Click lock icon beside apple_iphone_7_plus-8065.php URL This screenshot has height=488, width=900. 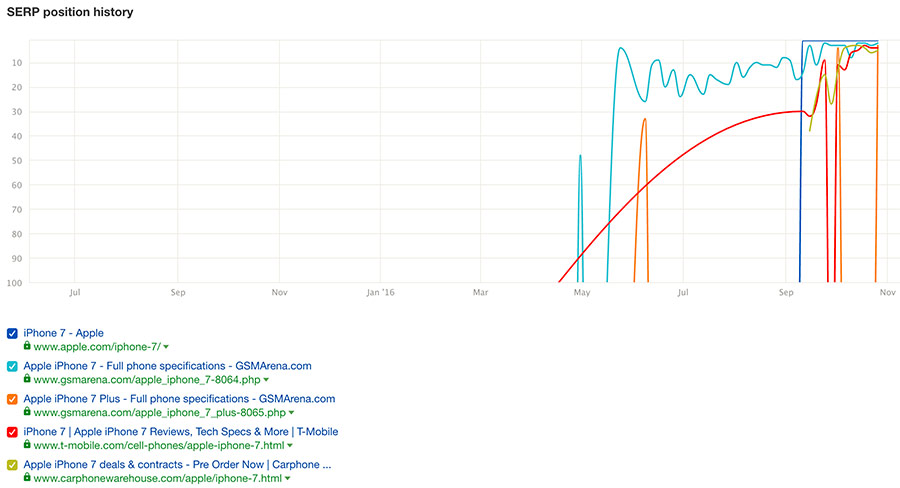pos(27,412)
